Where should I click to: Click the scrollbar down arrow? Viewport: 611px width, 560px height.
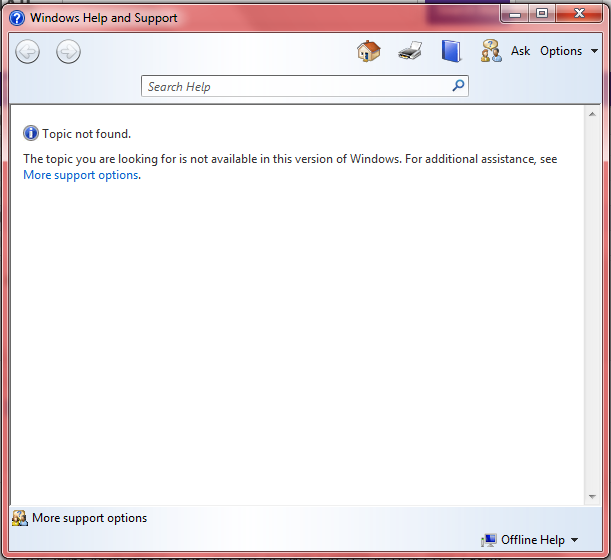pyautogui.click(x=592, y=497)
